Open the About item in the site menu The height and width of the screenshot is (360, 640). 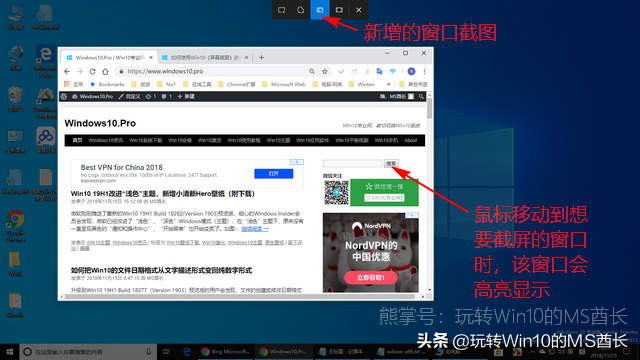[411, 140]
